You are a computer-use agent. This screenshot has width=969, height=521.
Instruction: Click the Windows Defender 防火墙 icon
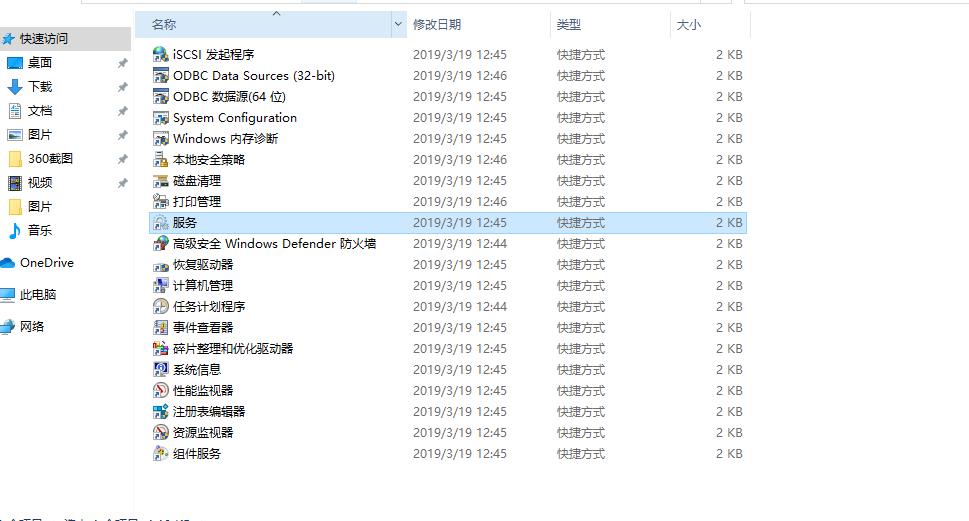(161, 244)
